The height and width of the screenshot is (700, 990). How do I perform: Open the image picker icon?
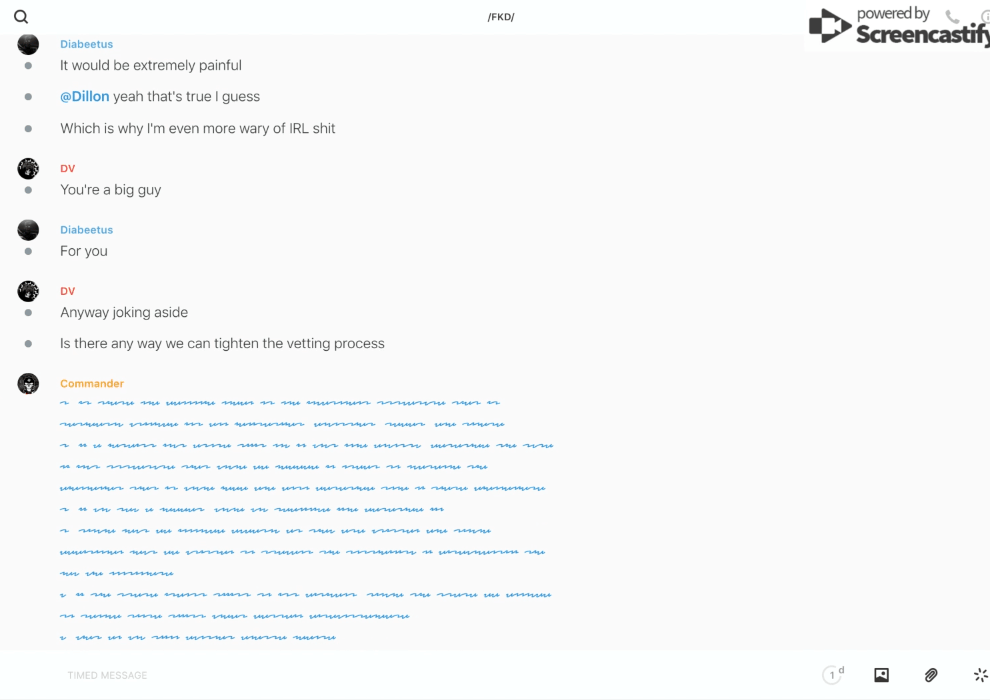[881, 675]
